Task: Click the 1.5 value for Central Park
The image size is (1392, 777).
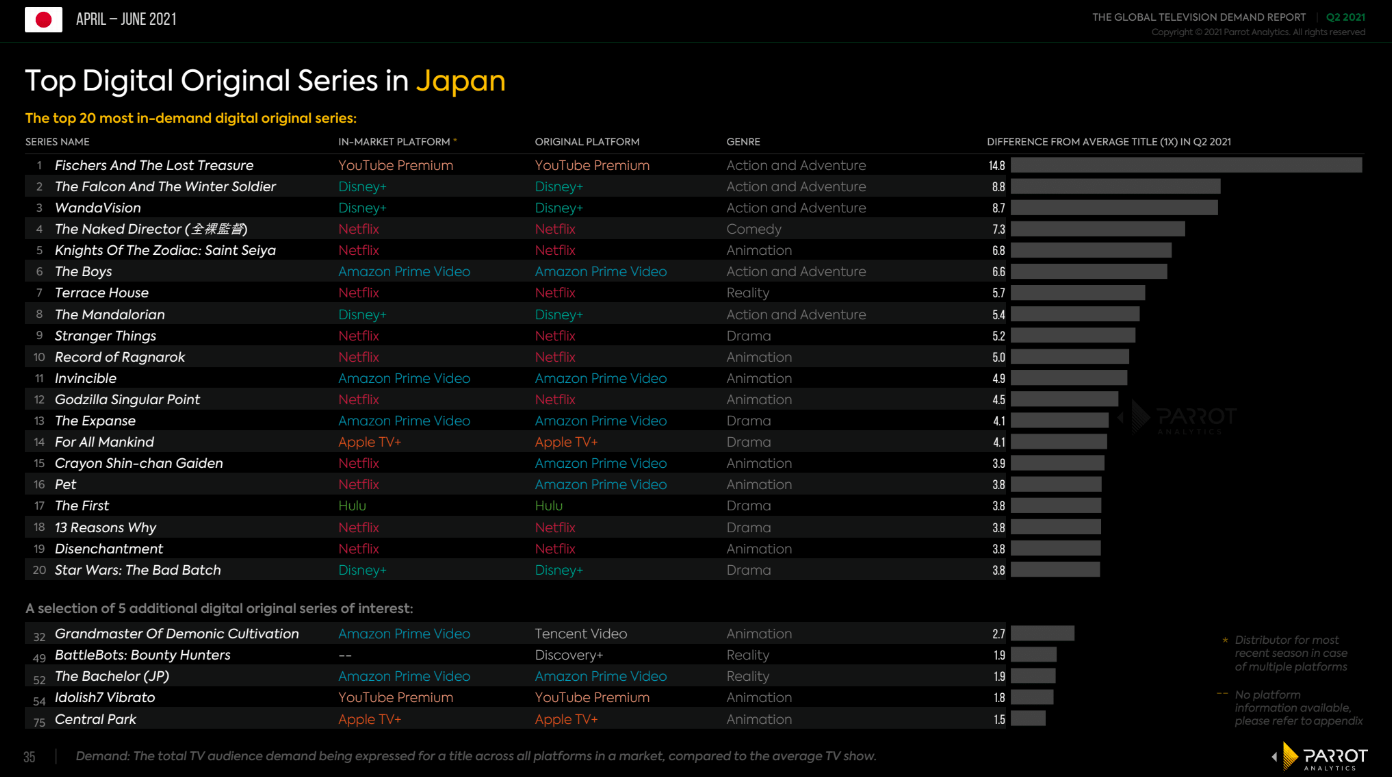Action: click(998, 719)
